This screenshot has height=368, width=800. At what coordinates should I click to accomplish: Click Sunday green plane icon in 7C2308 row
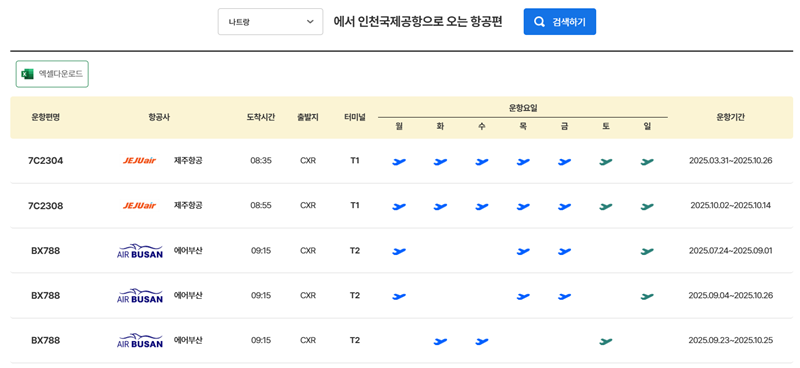click(647, 206)
